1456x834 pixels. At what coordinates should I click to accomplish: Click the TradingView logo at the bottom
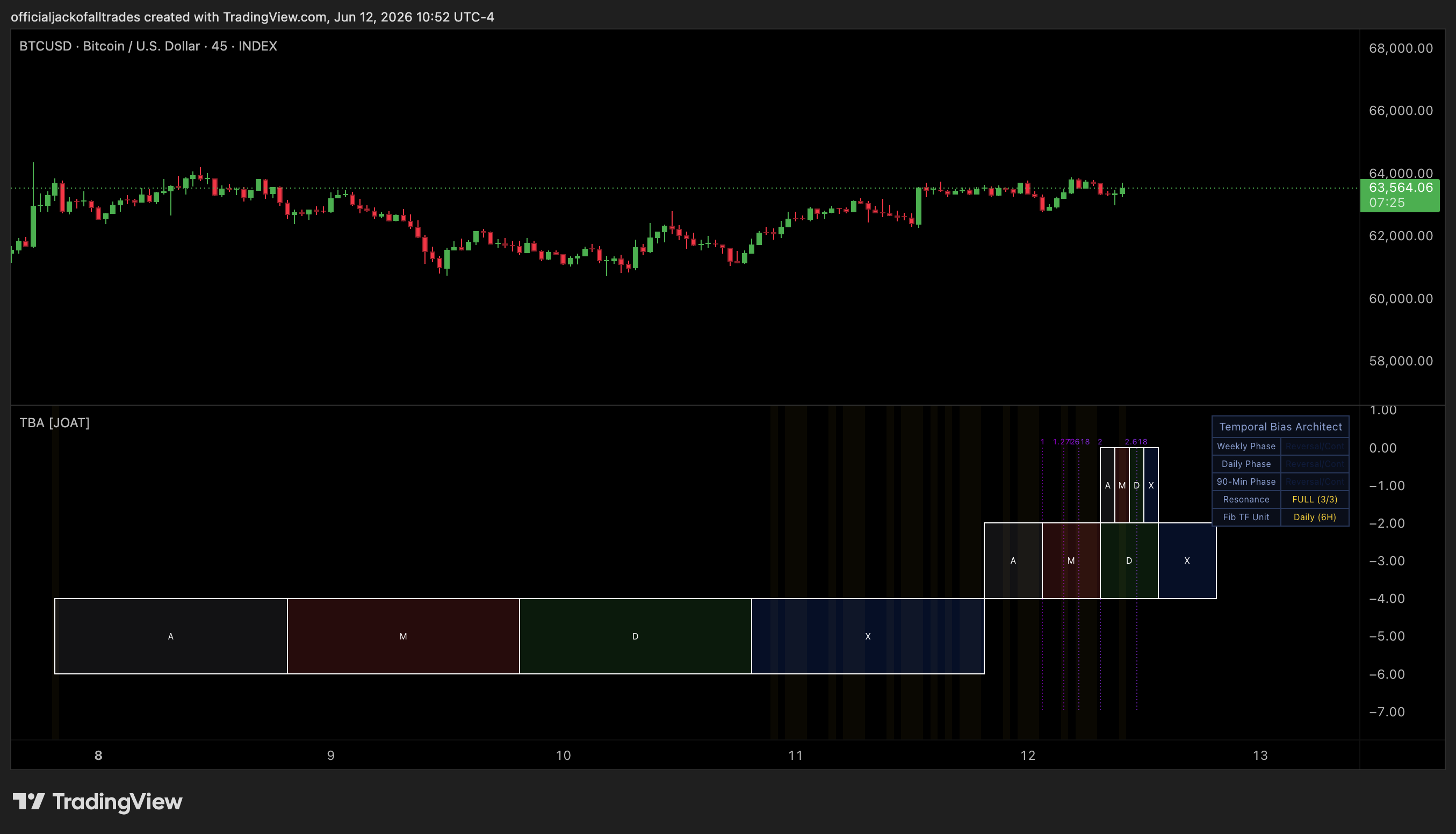(97, 801)
